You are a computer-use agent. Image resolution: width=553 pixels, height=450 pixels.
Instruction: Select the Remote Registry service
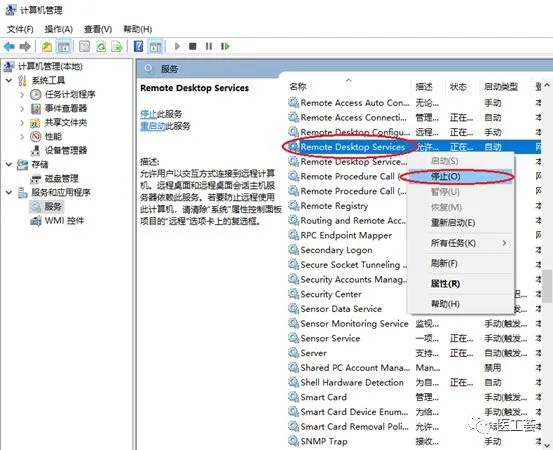click(334, 206)
